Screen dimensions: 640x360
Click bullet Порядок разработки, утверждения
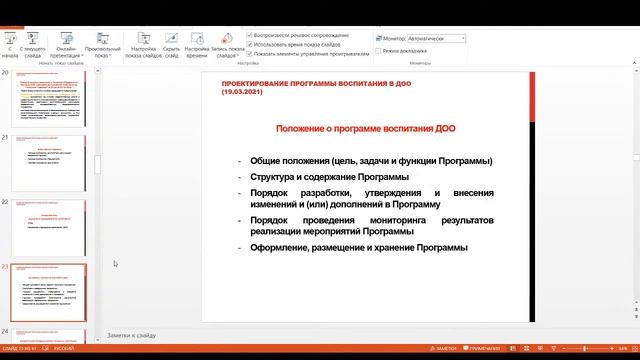click(372, 198)
